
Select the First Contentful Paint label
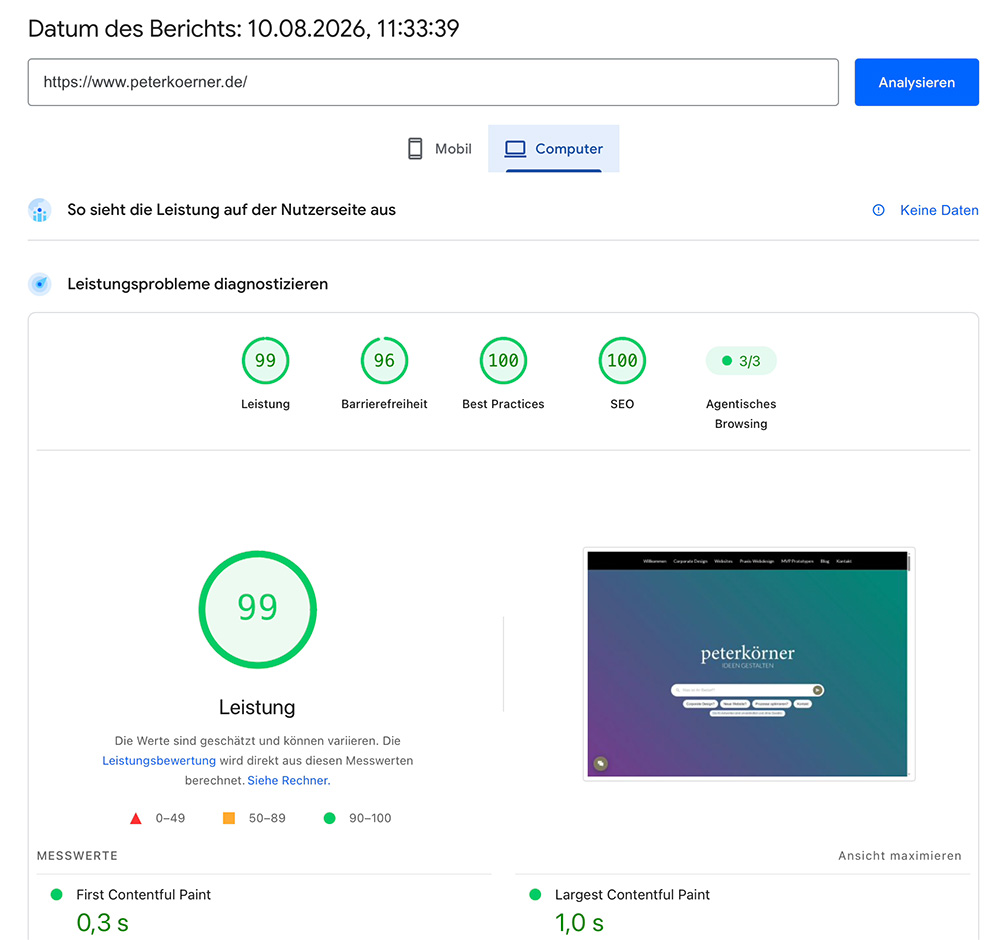pos(143,895)
